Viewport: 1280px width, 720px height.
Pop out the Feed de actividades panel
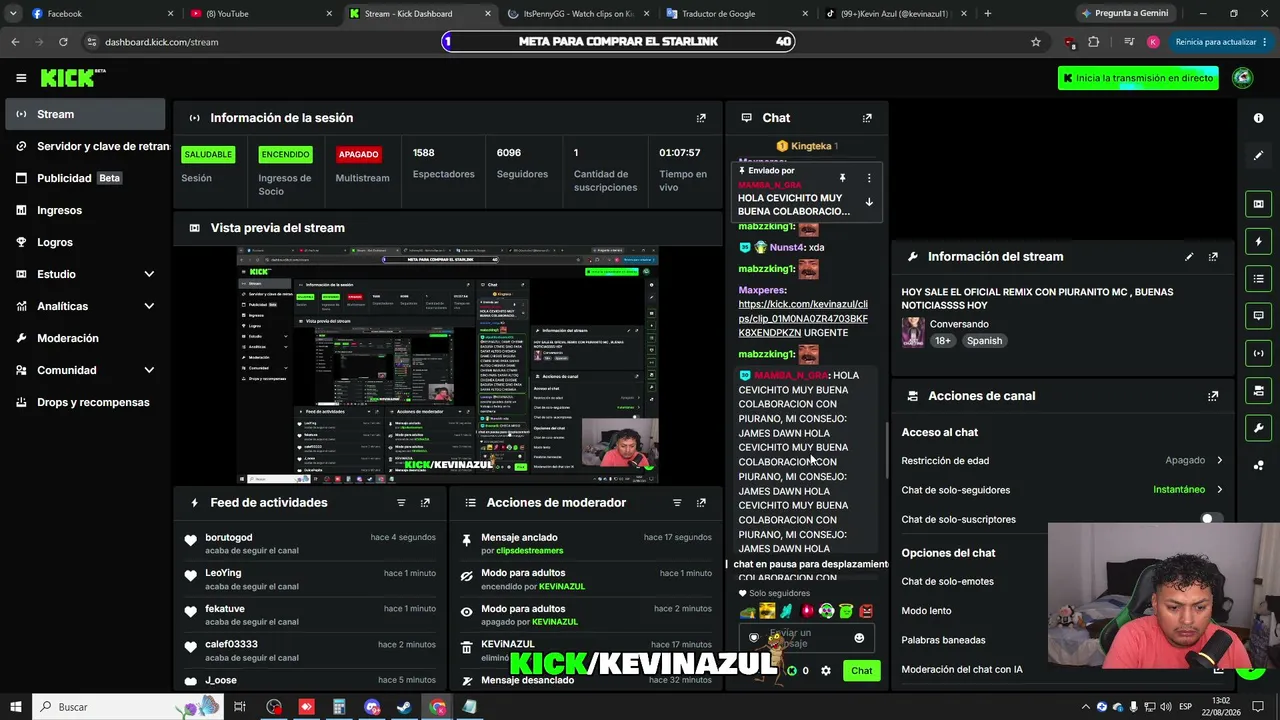point(425,503)
